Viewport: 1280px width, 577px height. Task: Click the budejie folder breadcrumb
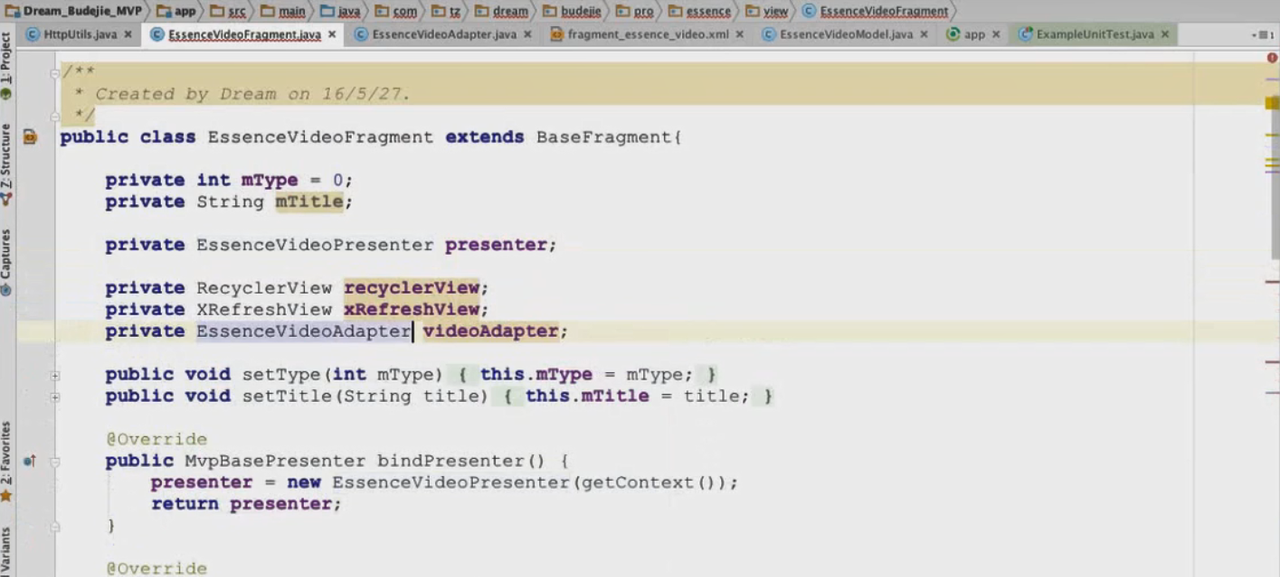click(x=573, y=11)
